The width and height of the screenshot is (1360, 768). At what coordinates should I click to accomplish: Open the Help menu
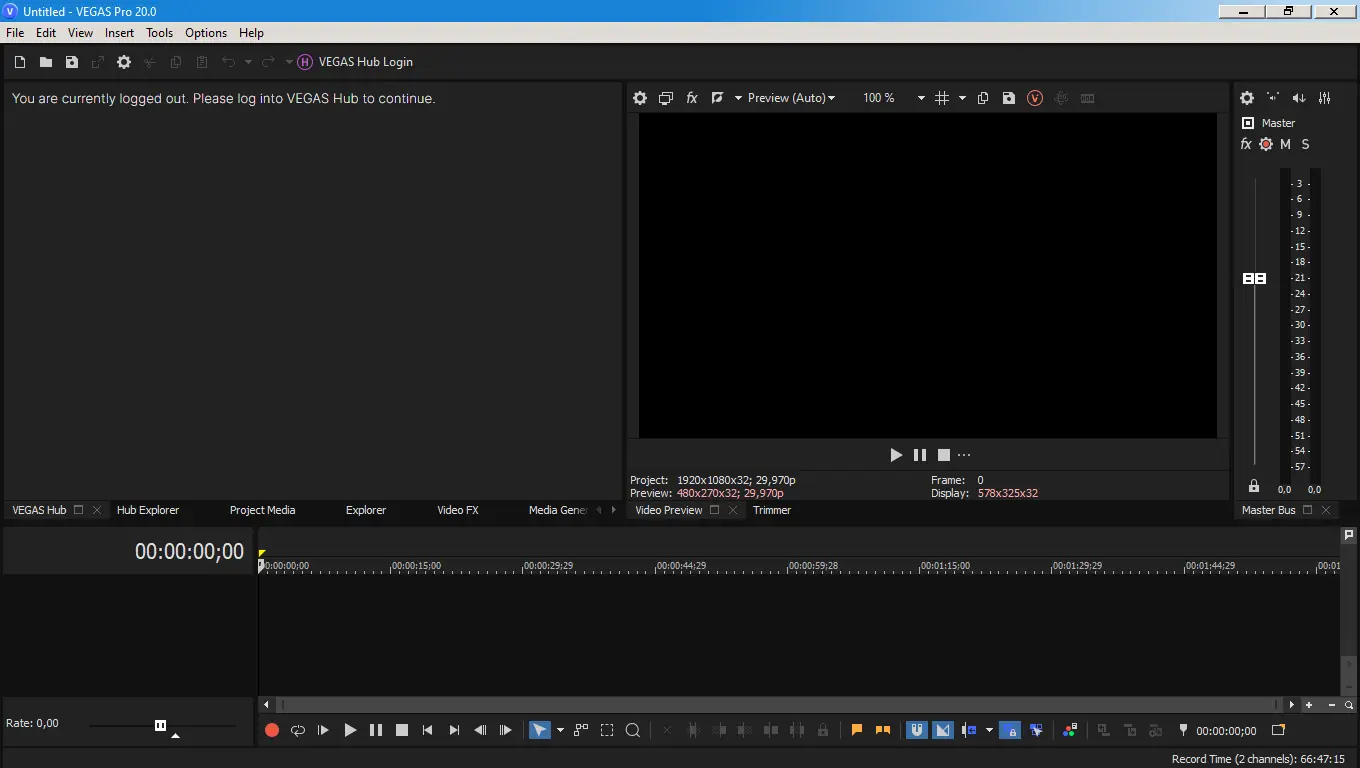tap(251, 33)
